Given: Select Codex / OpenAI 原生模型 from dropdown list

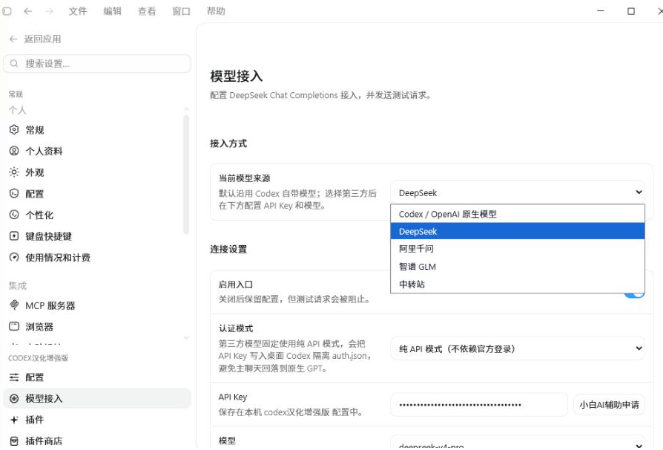Looking at the screenshot, I should 517,214.
